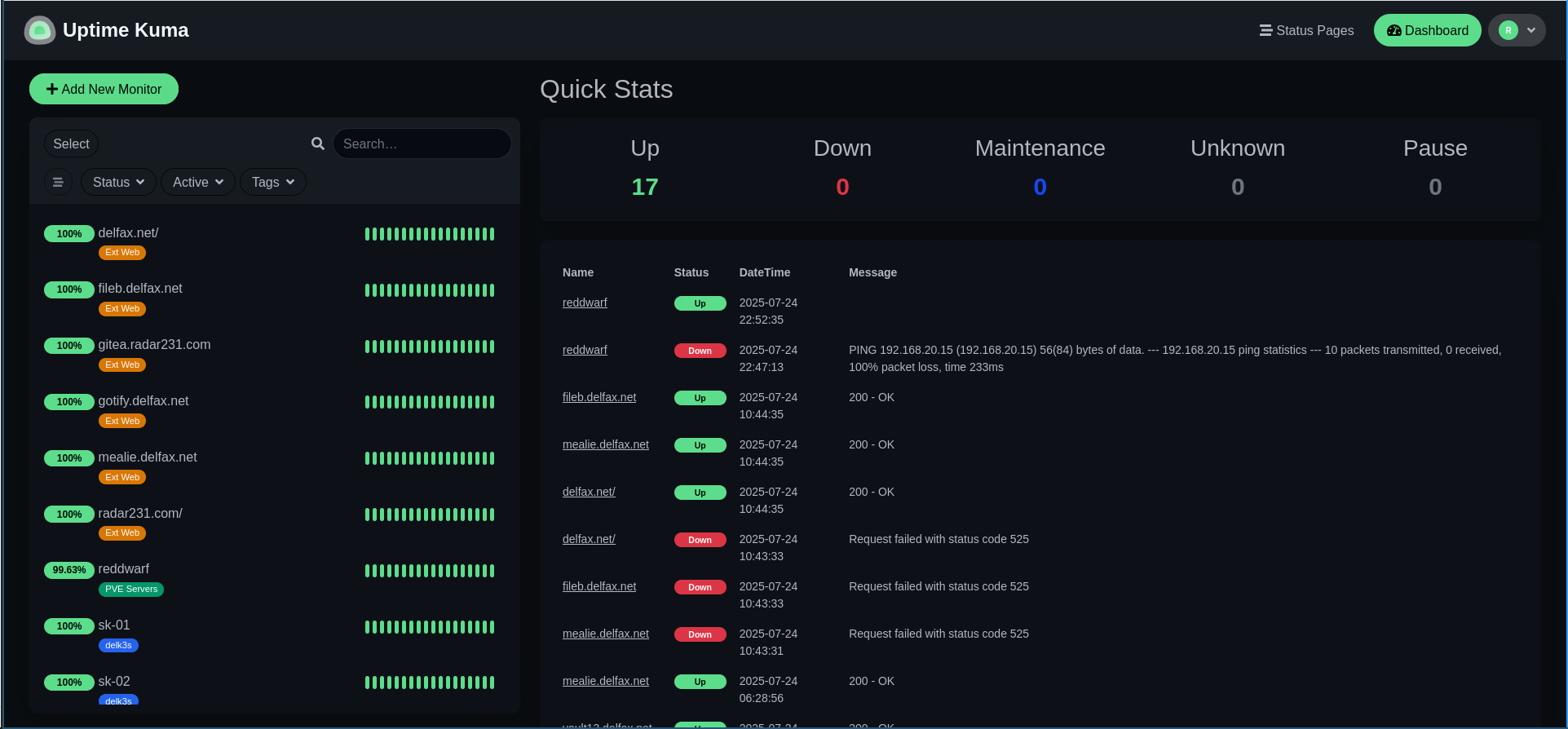Click the 99.63% uptime badge
The height and width of the screenshot is (729, 1568).
[x=69, y=570]
